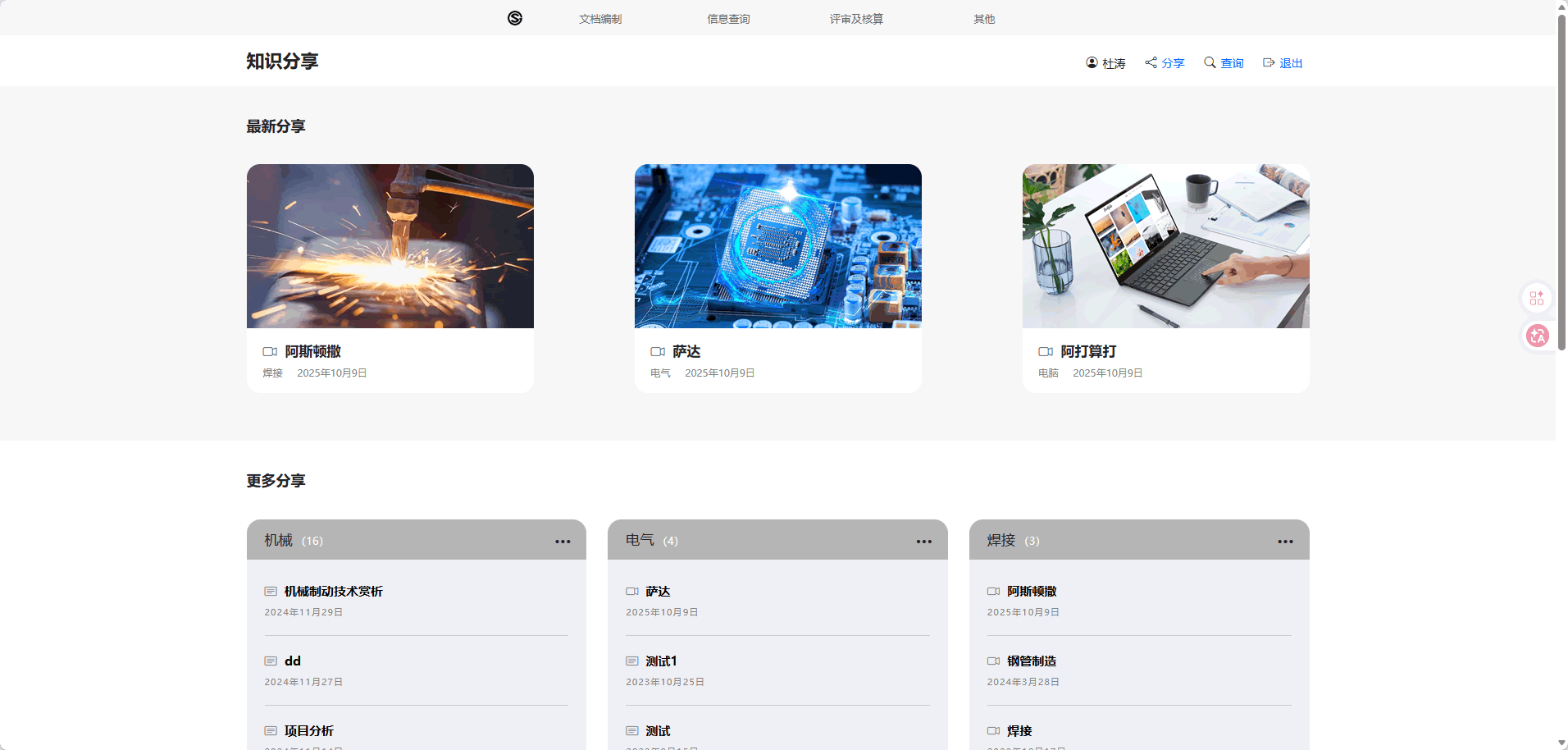Image resolution: width=1568 pixels, height=750 pixels.
Task: Open the 测试1 item
Action: (661, 661)
